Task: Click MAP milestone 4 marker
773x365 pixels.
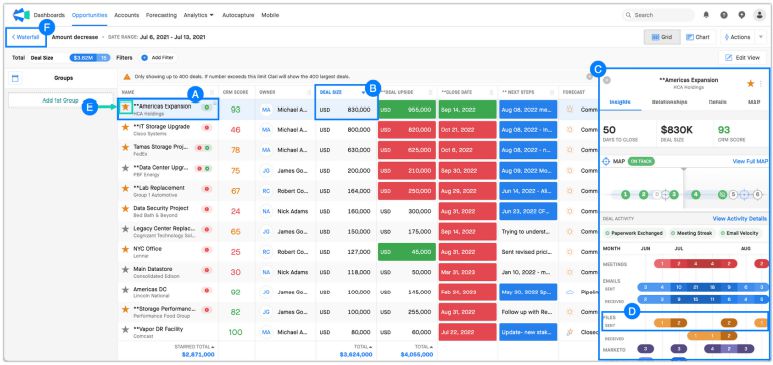Action: pyautogui.click(x=696, y=195)
